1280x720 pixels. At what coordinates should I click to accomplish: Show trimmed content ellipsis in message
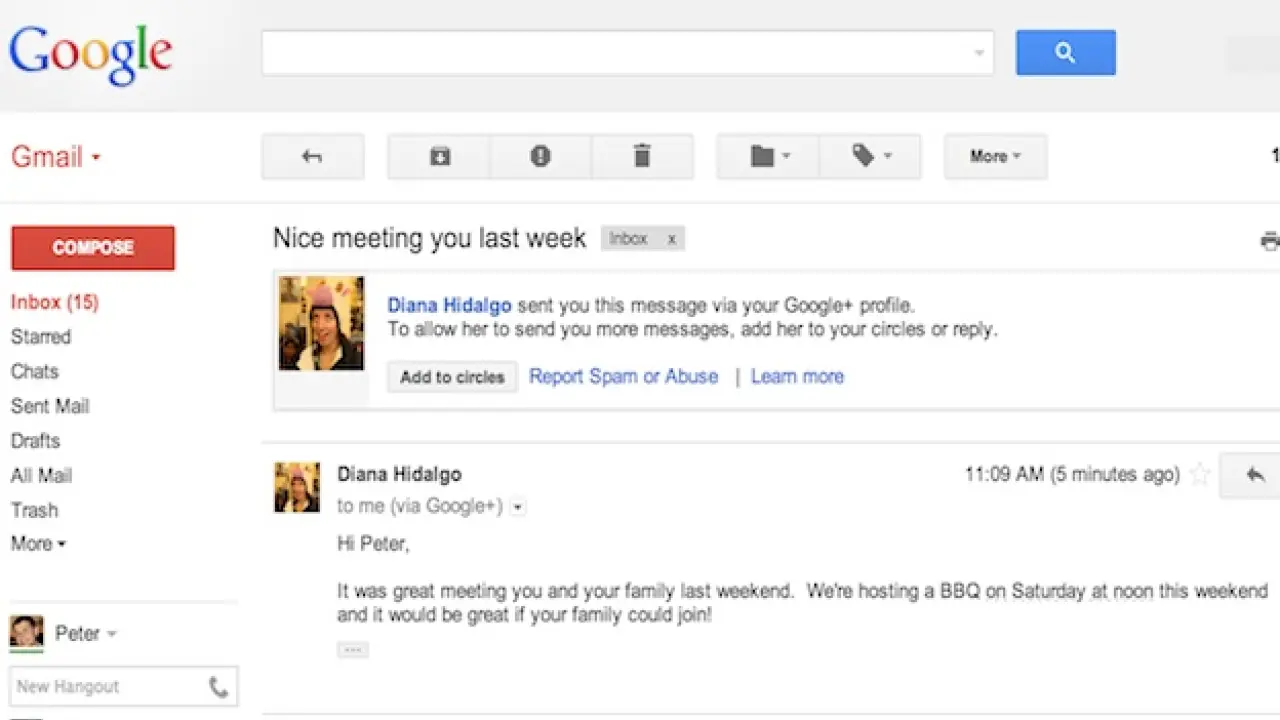click(352, 650)
